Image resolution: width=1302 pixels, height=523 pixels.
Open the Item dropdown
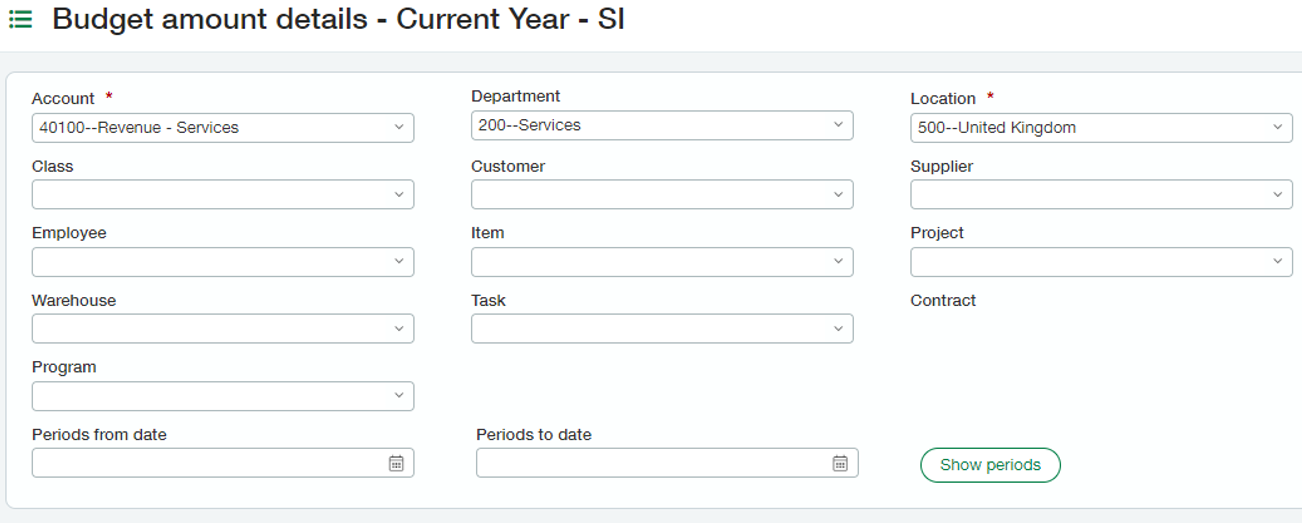662,262
